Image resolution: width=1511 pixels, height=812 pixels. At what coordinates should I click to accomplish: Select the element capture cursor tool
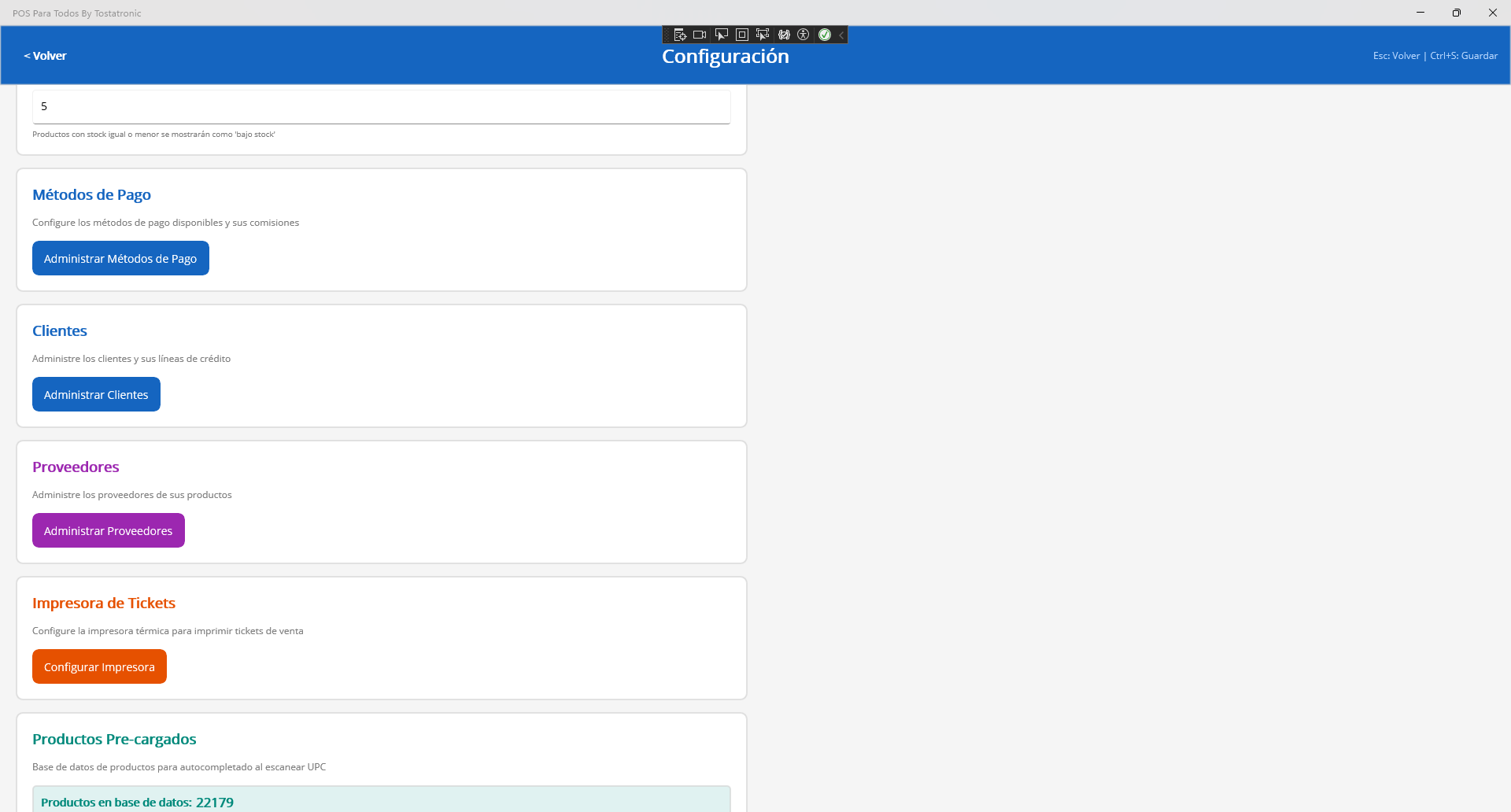pyautogui.click(x=763, y=35)
